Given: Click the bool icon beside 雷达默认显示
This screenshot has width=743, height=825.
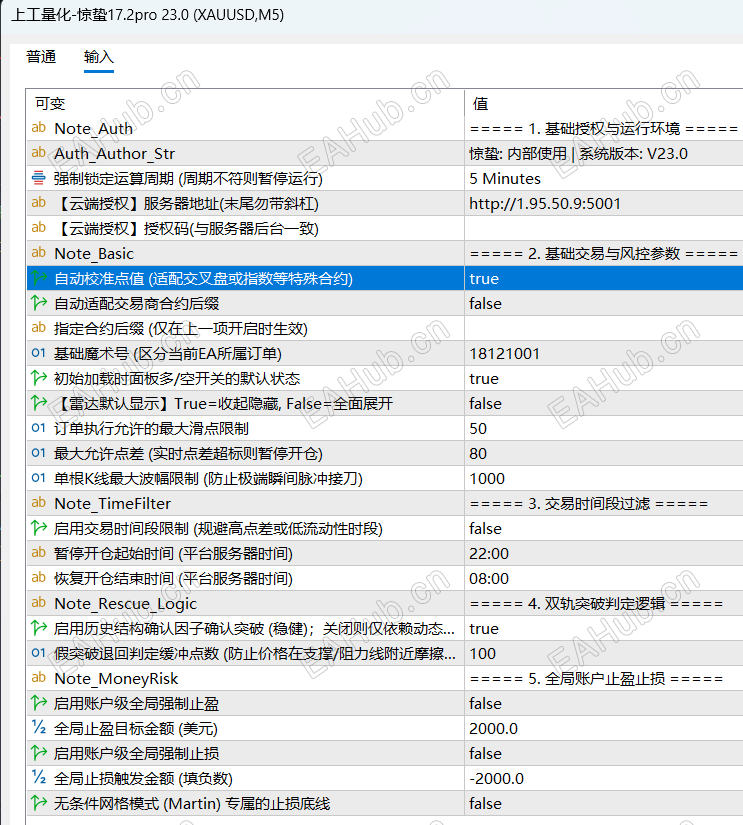Looking at the screenshot, I should (x=38, y=403).
